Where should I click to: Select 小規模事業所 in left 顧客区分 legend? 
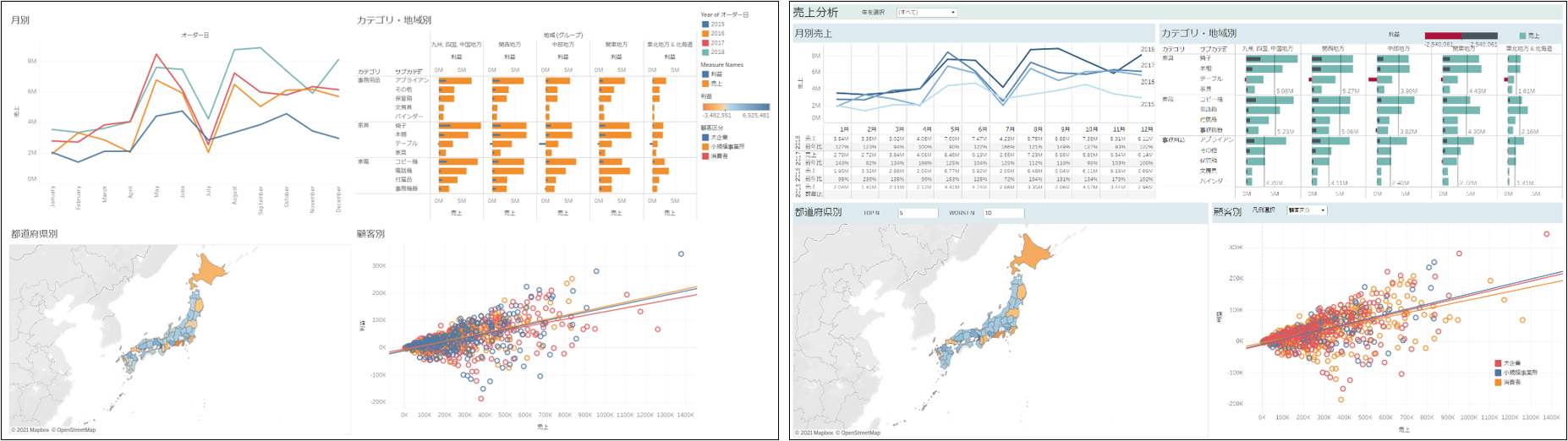(x=706, y=146)
